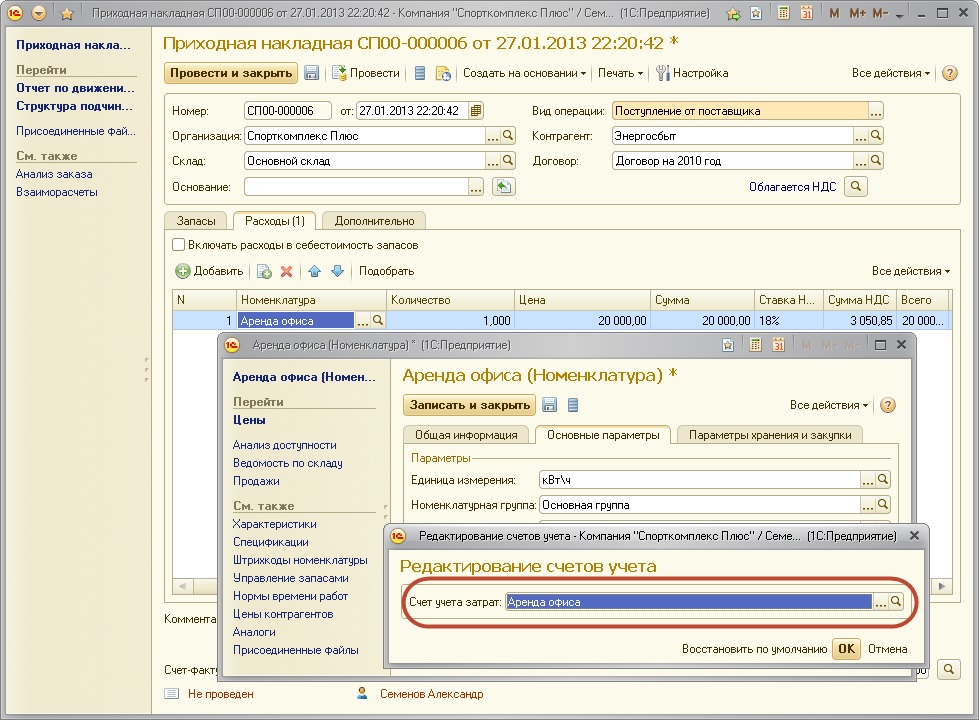The width and height of the screenshot is (979, 720).
Task: Click 'Провести и закрыть' button
Action: point(231,73)
